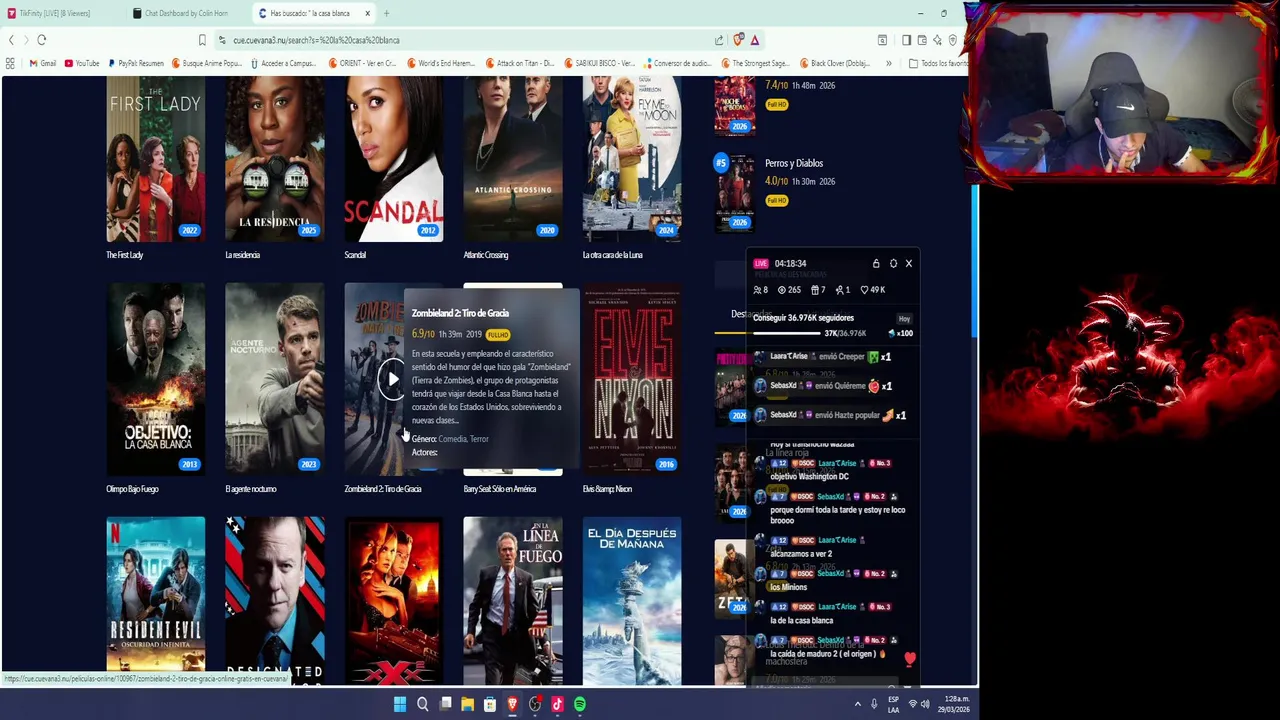This screenshot has height=720, width=1280.
Task: Open Spotify from the taskbar
Action: coord(580,704)
